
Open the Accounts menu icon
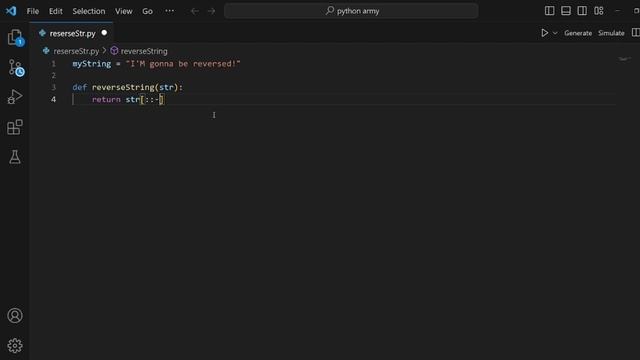[x=15, y=316]
